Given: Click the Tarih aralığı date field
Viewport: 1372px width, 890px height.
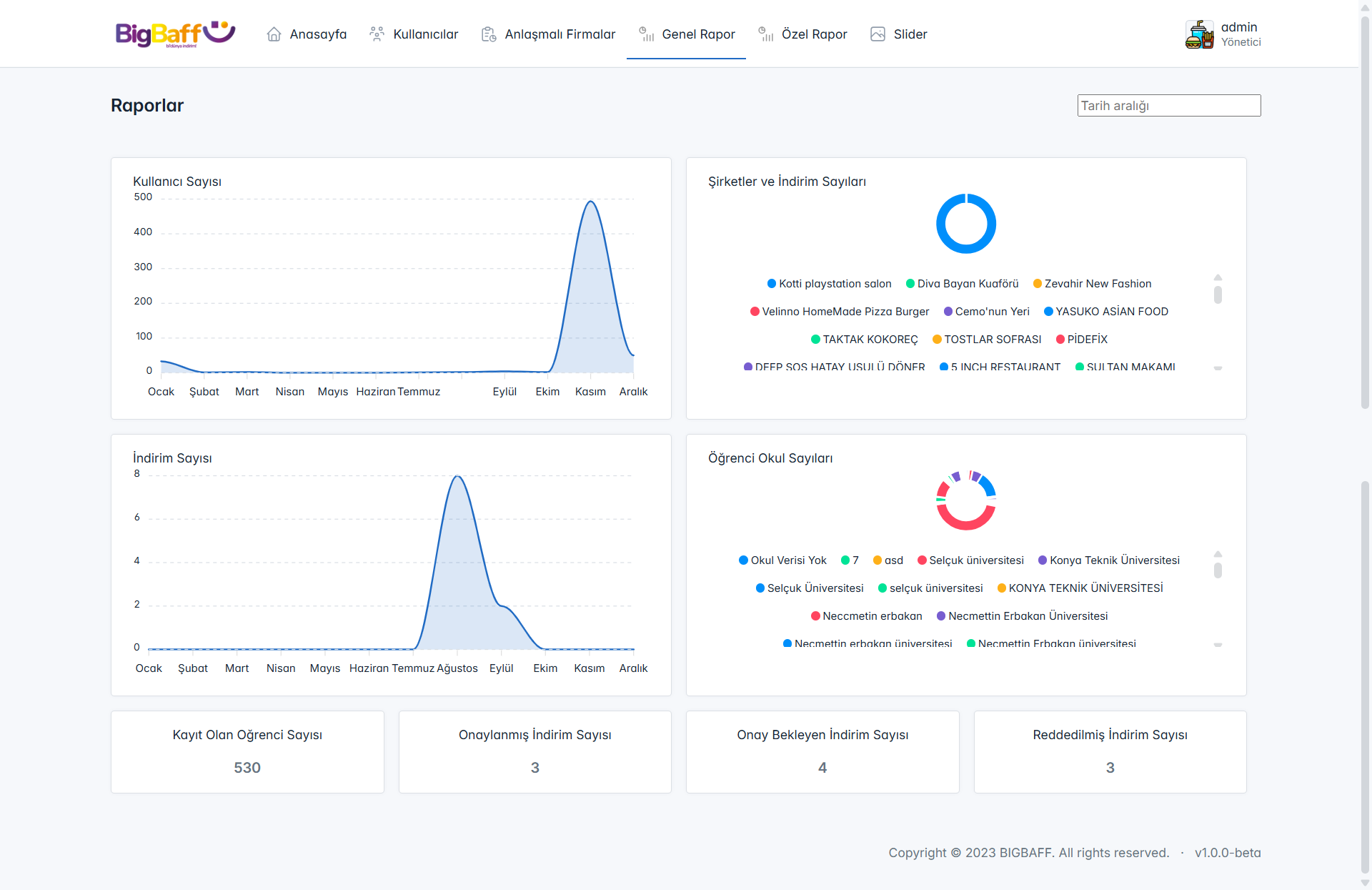Looking at the screenshot, I should [1168, 106].
